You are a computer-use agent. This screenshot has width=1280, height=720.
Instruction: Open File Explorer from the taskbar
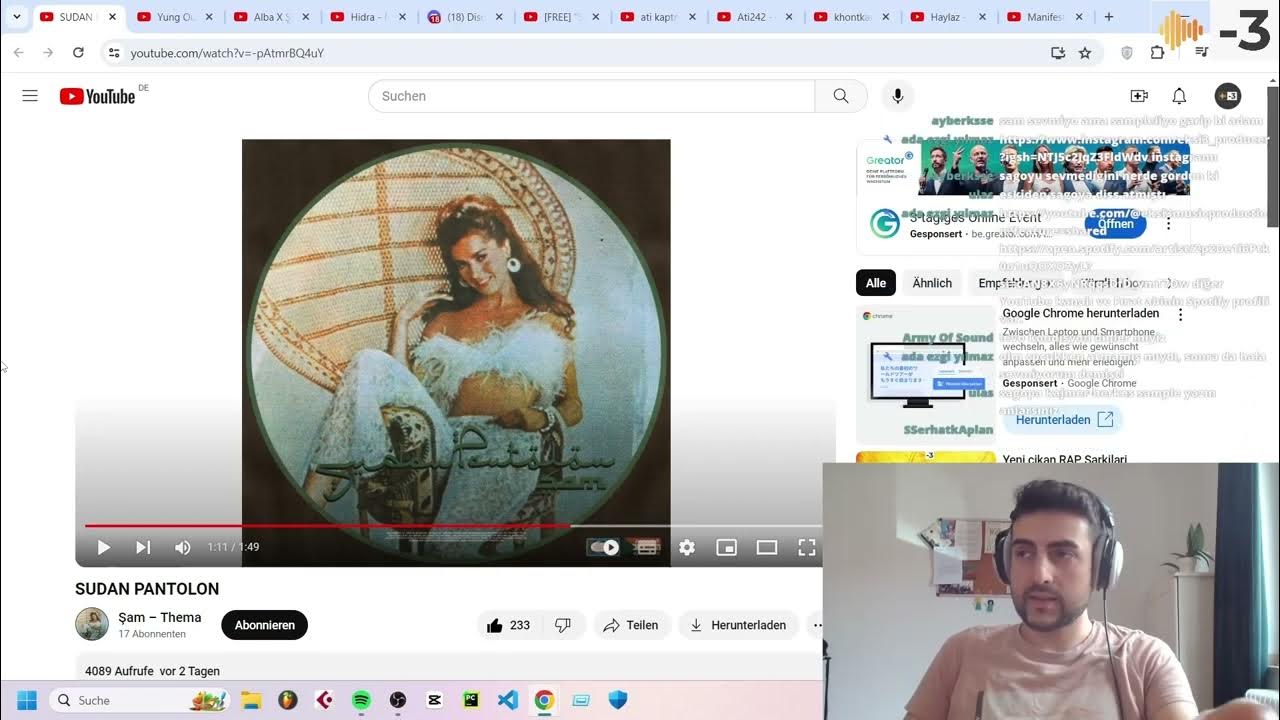click(250, 700)
